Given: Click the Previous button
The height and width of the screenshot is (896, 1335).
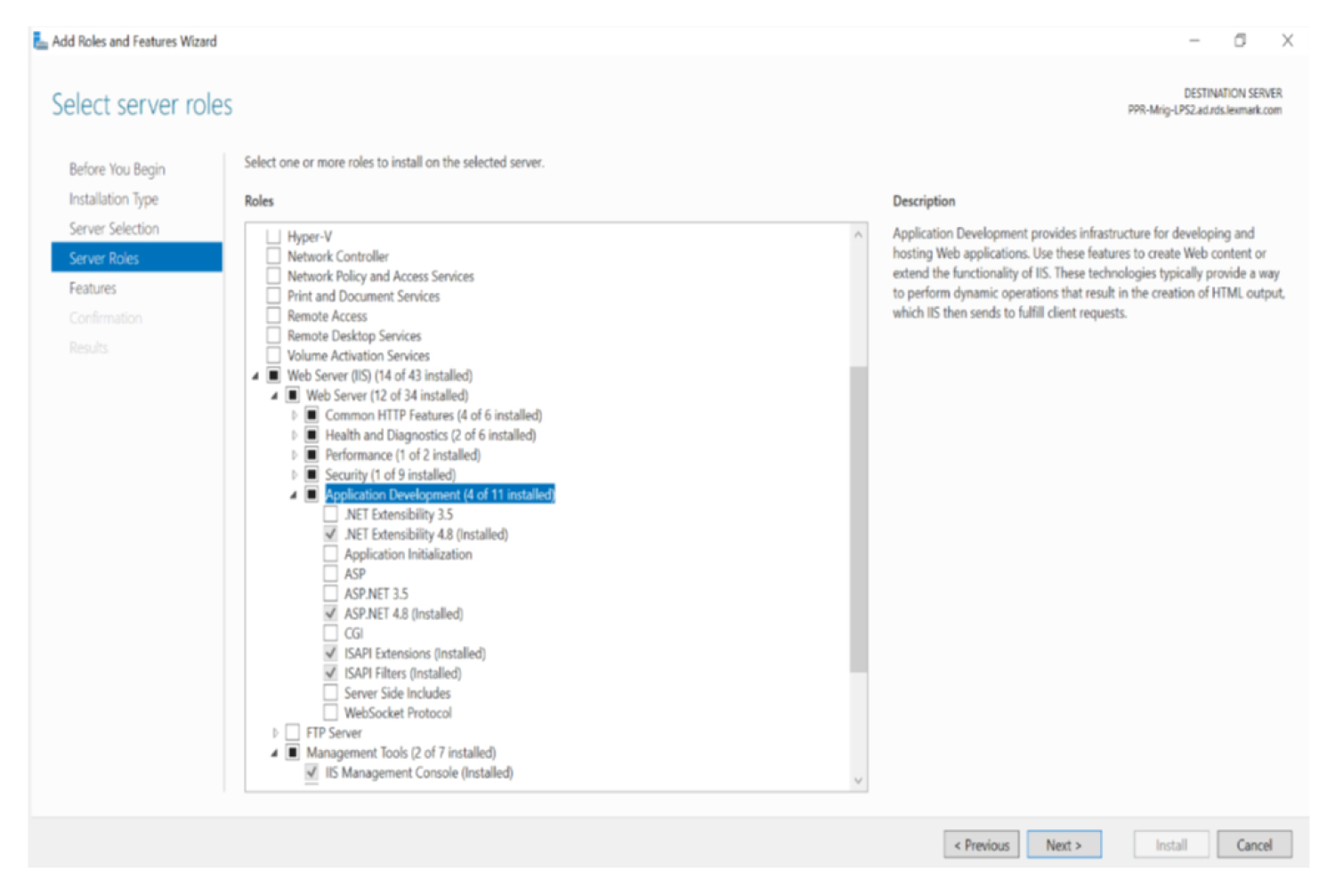Looking at the screenshot, I should pyautogui.click(x=982, y=845).
